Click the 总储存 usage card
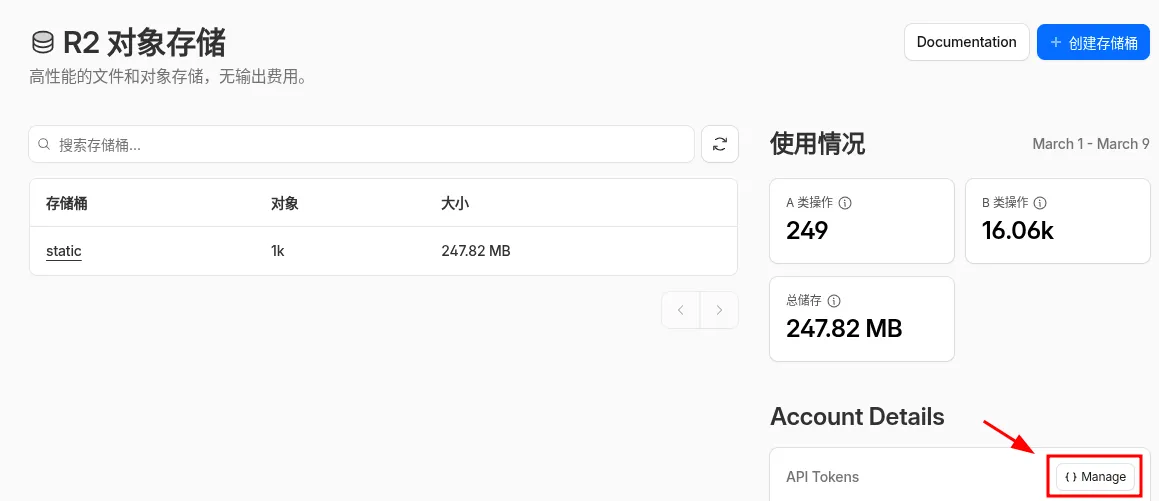1159x501 pixels. 861,319
